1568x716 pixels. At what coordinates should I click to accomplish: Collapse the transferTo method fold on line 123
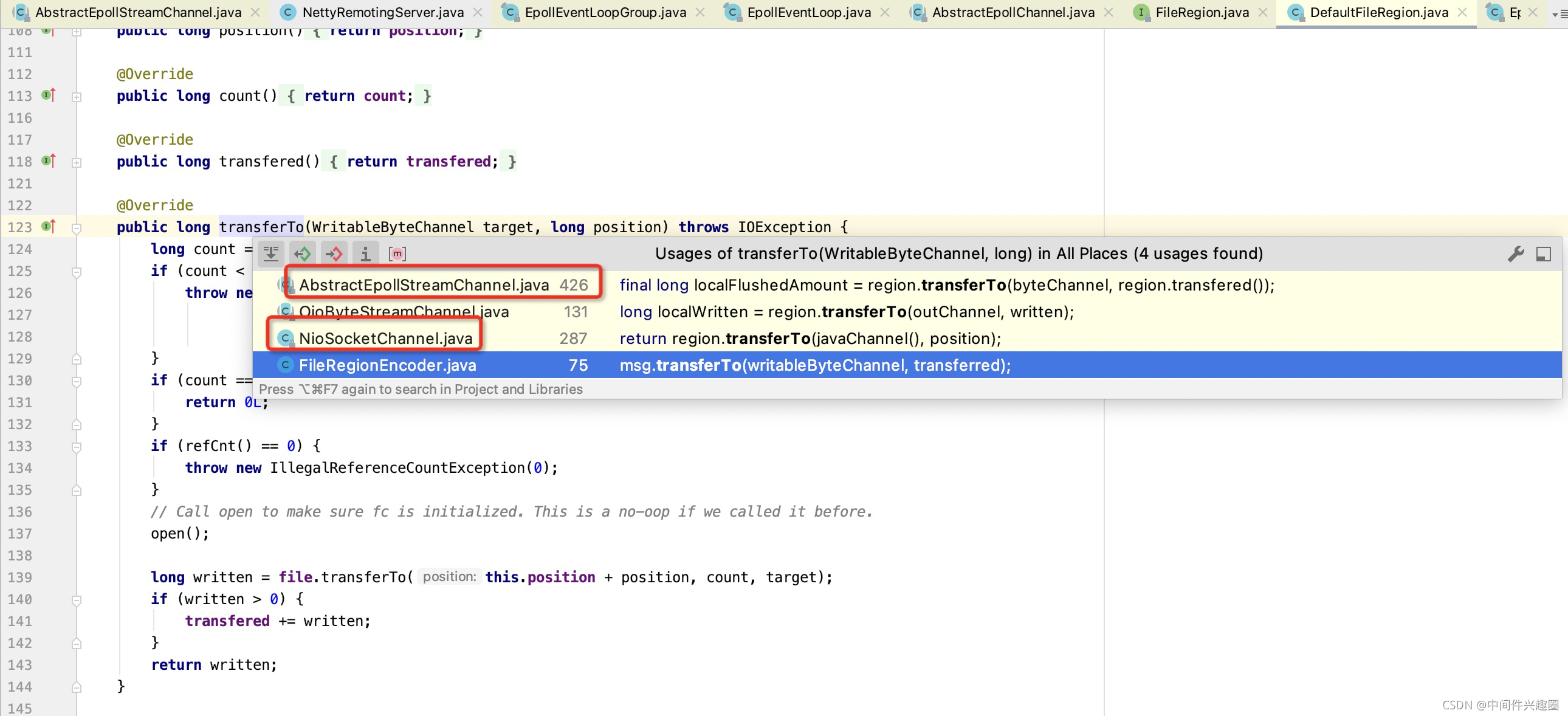click(77, 228)
